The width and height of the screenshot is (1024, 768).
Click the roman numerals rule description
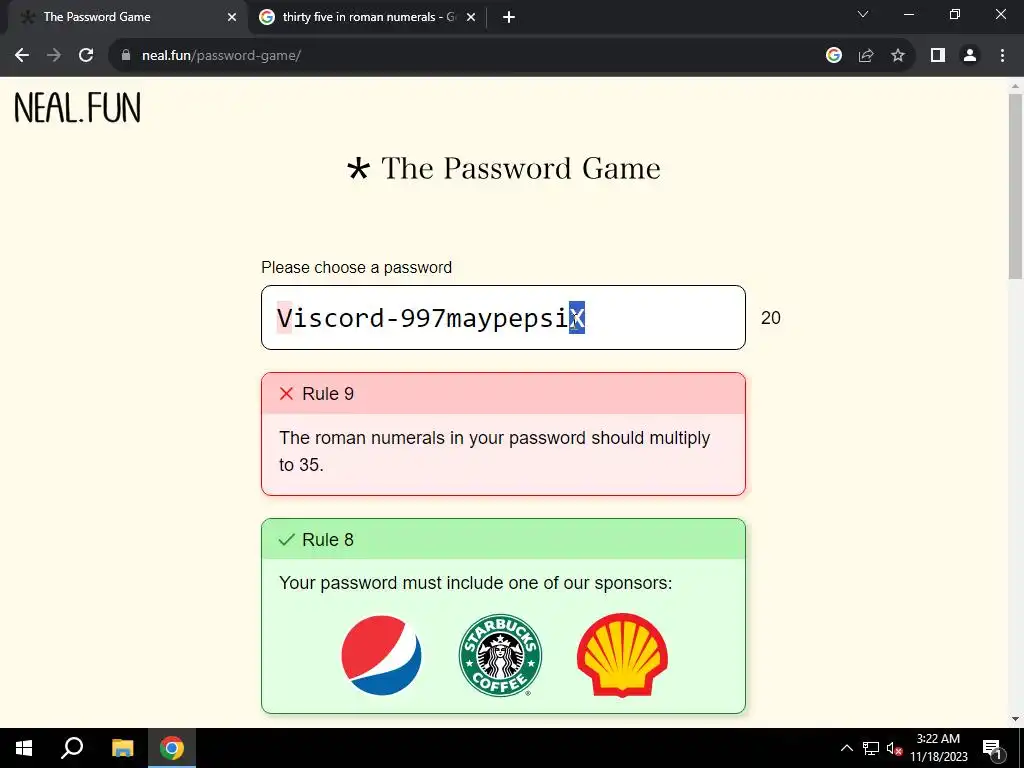pyautogui.click(x=494, y=451)
